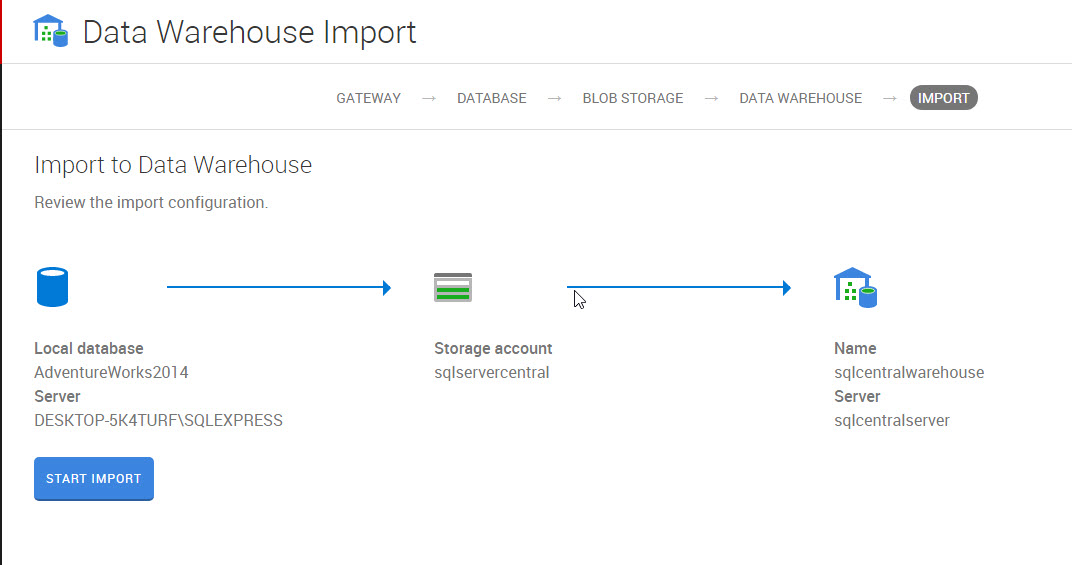Screen dimensions: 1072x565
Task: Click the "Import to Data Warehouse" heading
Action: tap(173, 165)
